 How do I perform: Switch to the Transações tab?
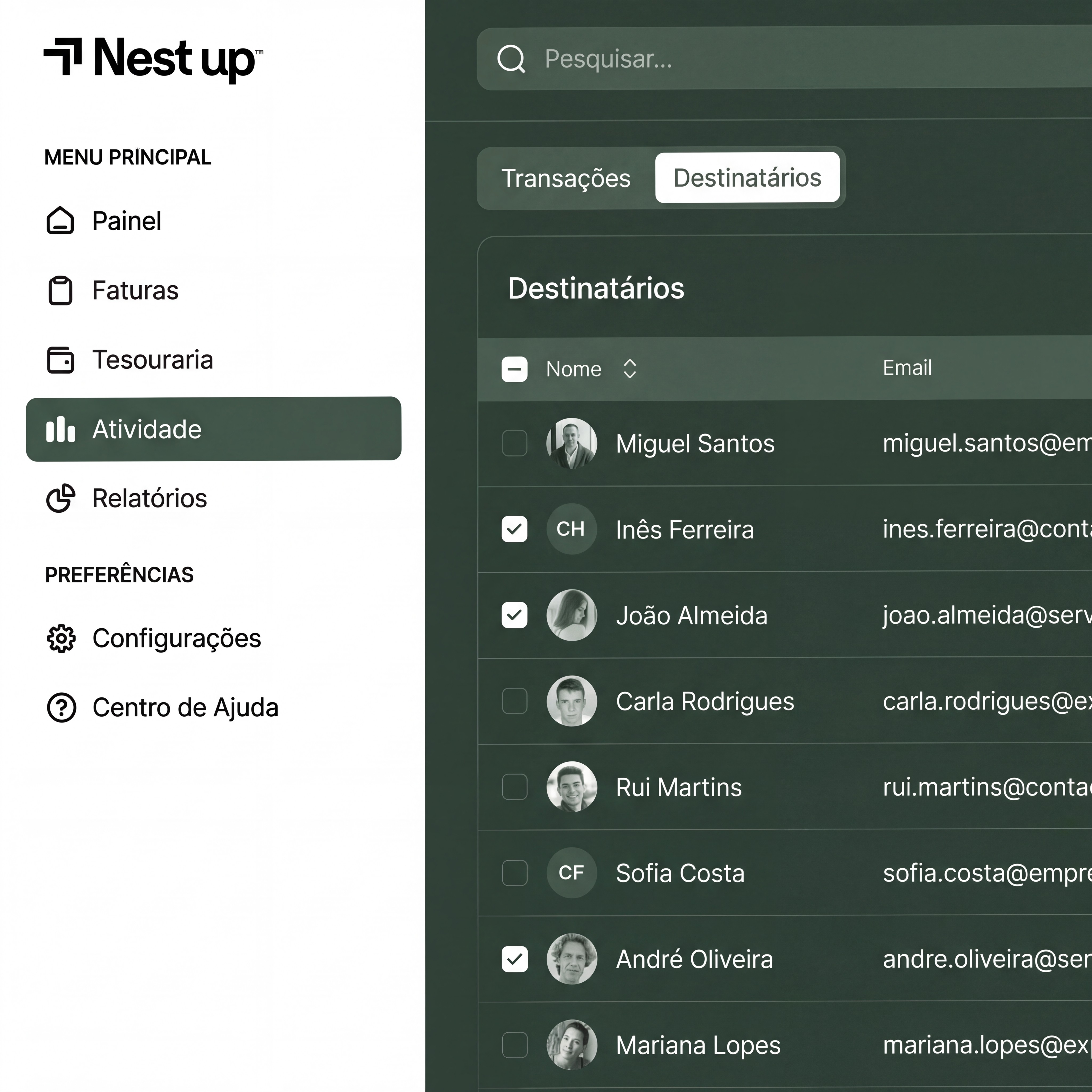pyautogui.click(x=566, y=179)
